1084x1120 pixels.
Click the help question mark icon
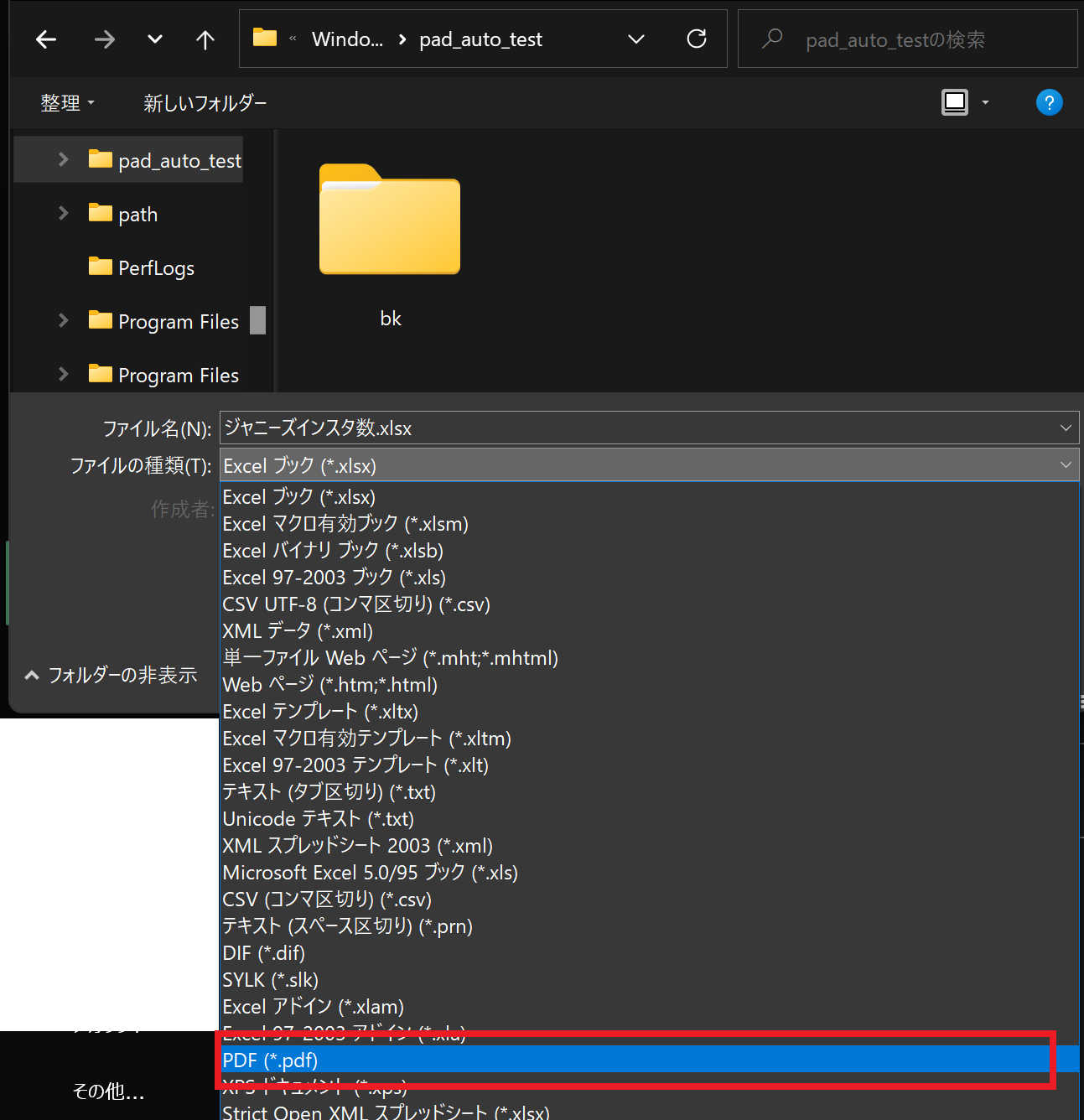pos(1049,101)
